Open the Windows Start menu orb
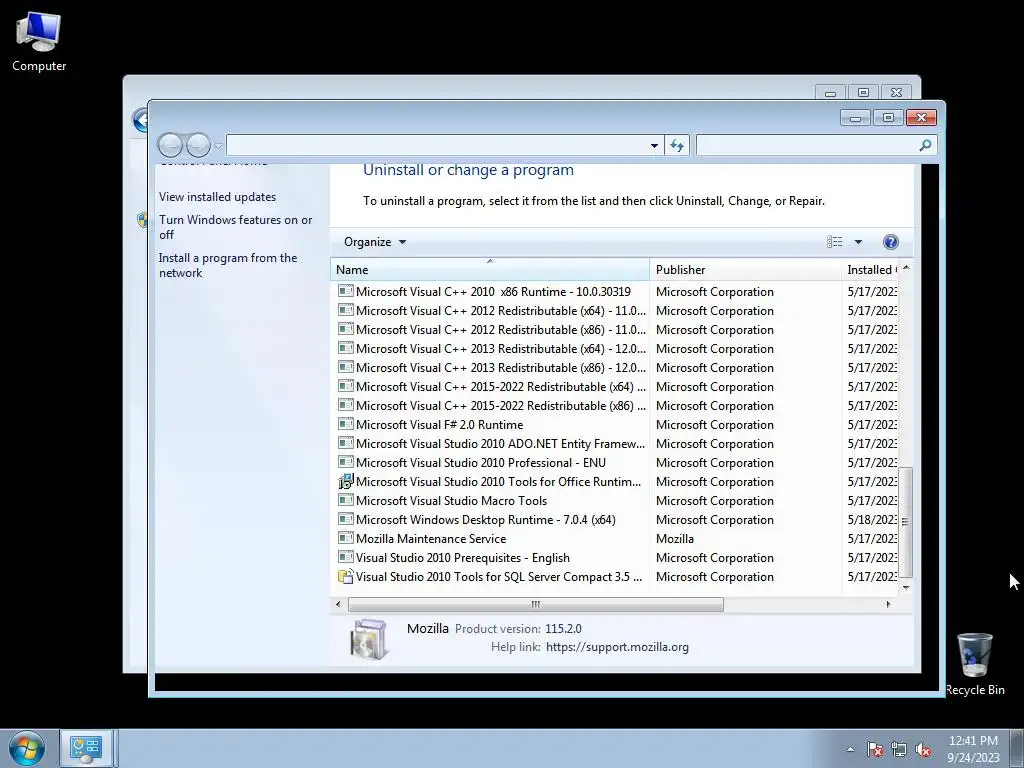 pos(27,748)
